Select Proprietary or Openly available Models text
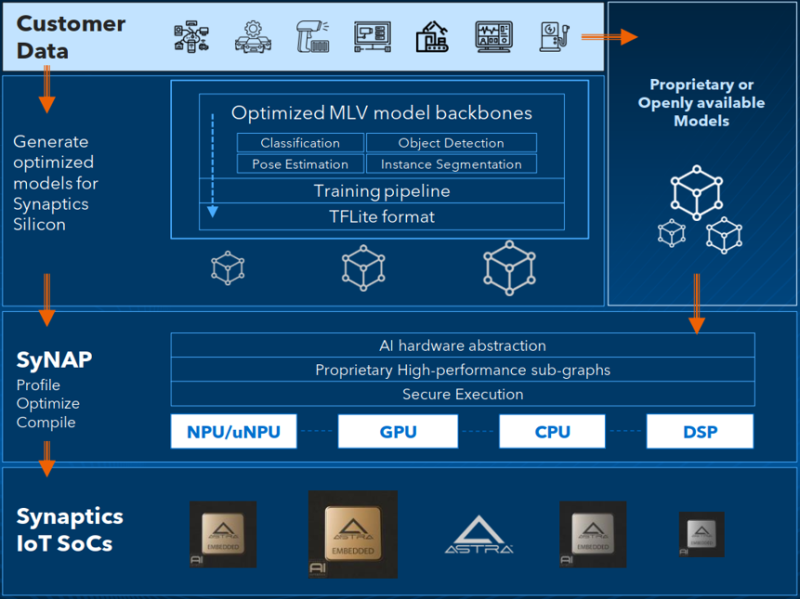This screenshot has width=800, height=599. coord(702,103)
